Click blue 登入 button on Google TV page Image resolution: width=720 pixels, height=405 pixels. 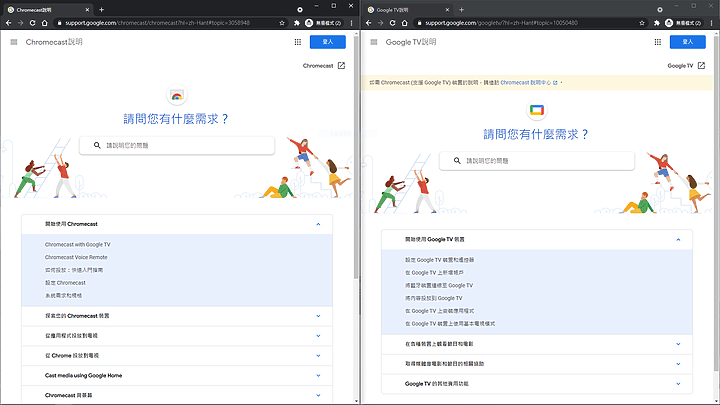(687, 42)
